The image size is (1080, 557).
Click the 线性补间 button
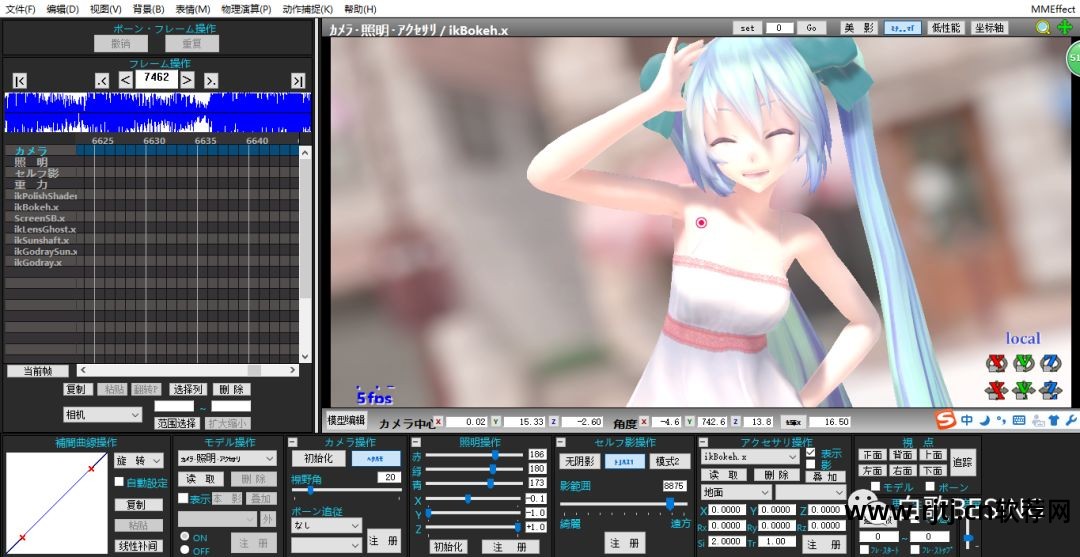[x=138, y=546]
